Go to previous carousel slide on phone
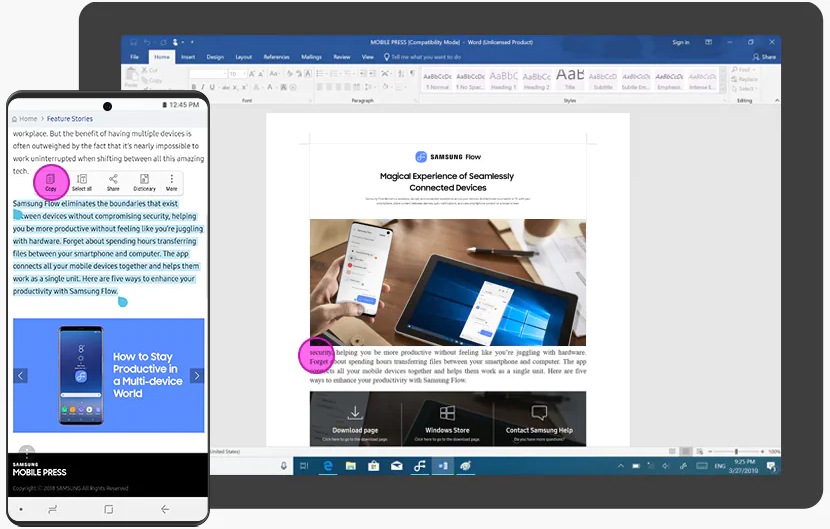Image resolution: width=830 pixels, height=529 pixels. point(21,376)
